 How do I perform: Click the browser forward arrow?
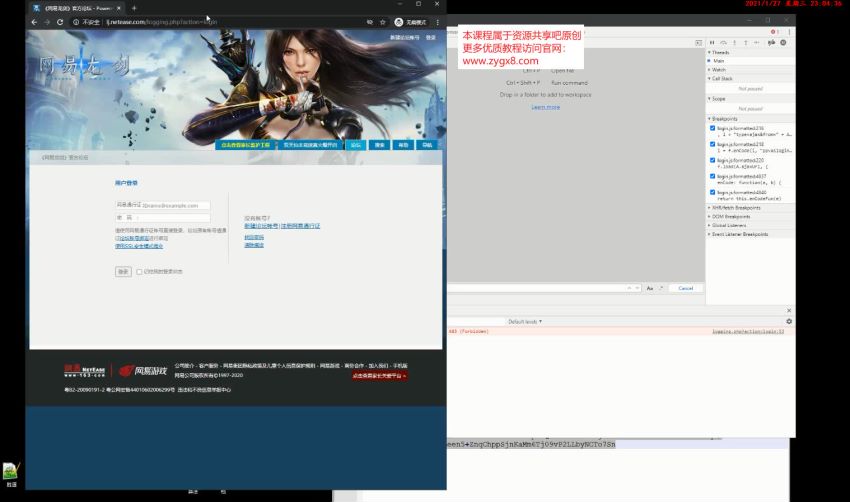(47, 22)
